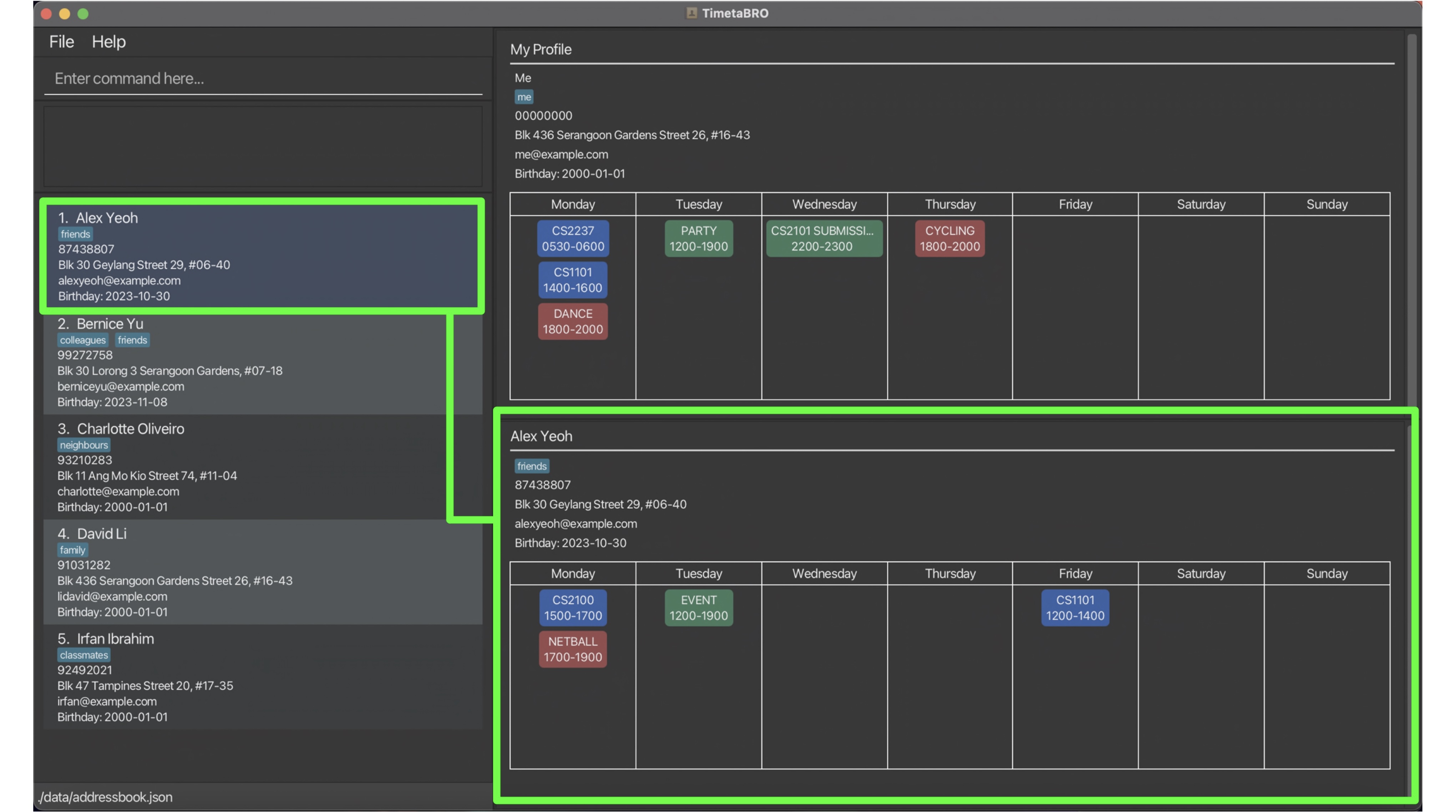Select Charlotte Oliveiro contact card
1456x812 pixels.
pos(263,467)
